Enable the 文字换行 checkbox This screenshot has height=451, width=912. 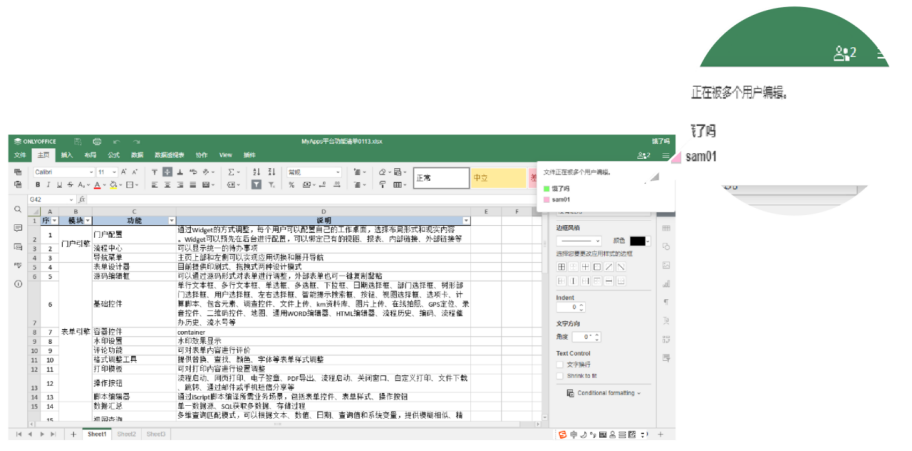(x=560, y=364)
